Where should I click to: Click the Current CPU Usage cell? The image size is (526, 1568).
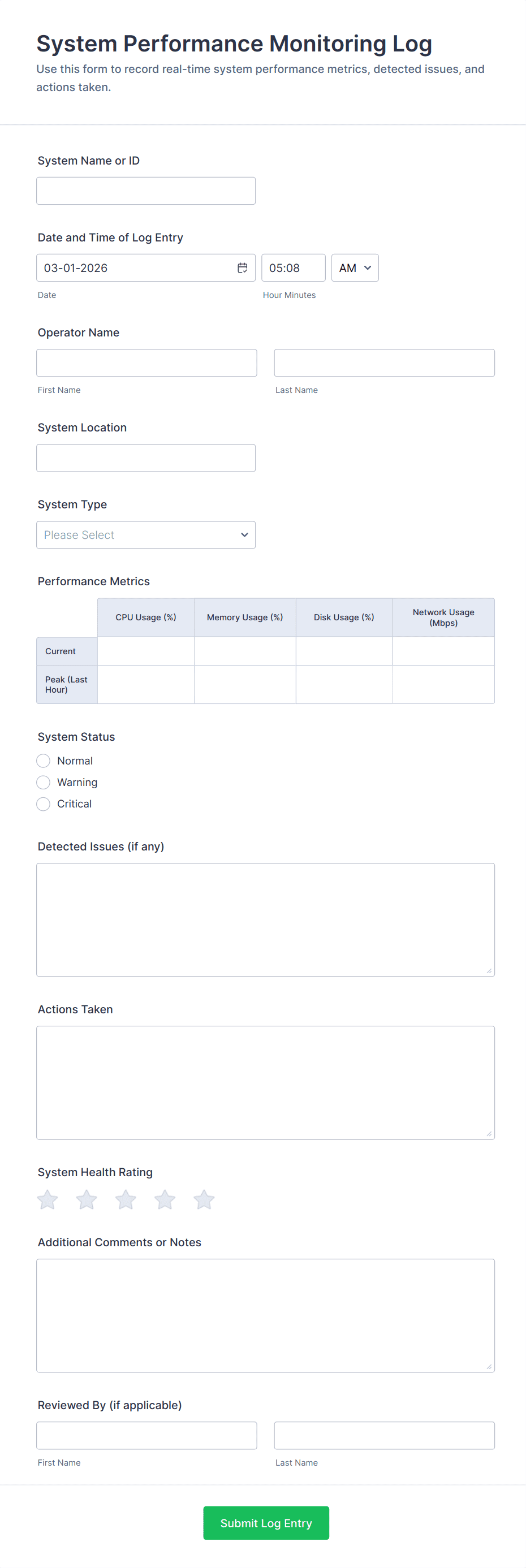(146, 651)
